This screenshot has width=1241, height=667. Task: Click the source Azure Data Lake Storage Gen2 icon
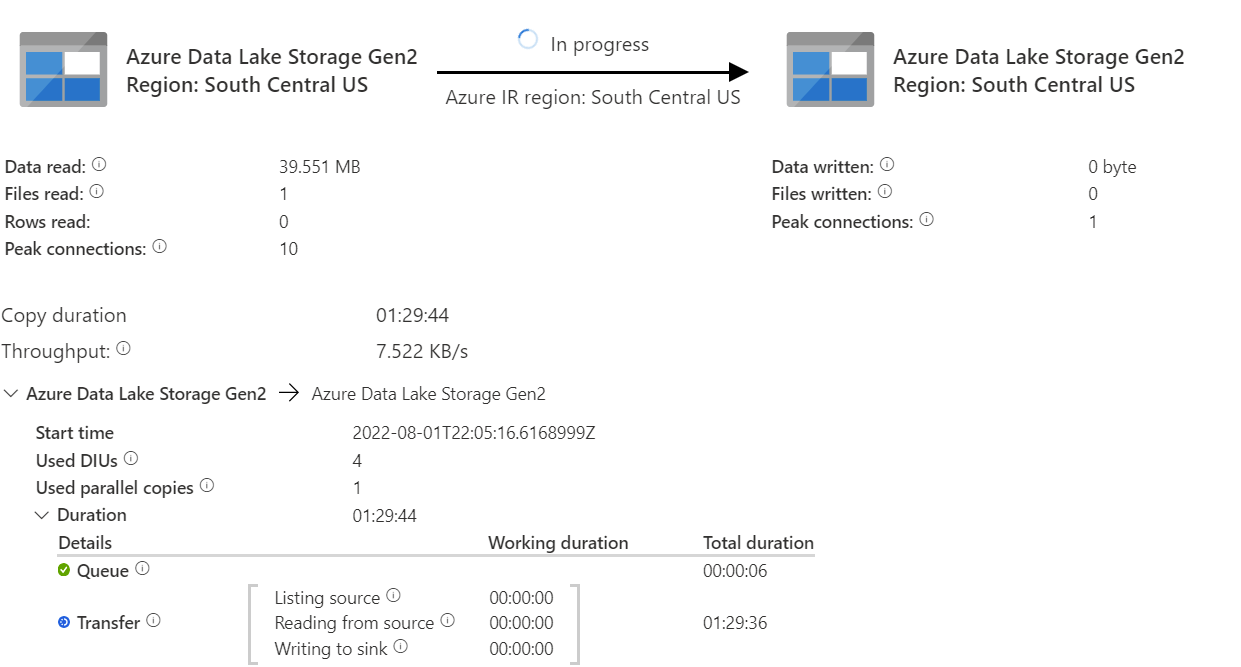coord(62,70)
